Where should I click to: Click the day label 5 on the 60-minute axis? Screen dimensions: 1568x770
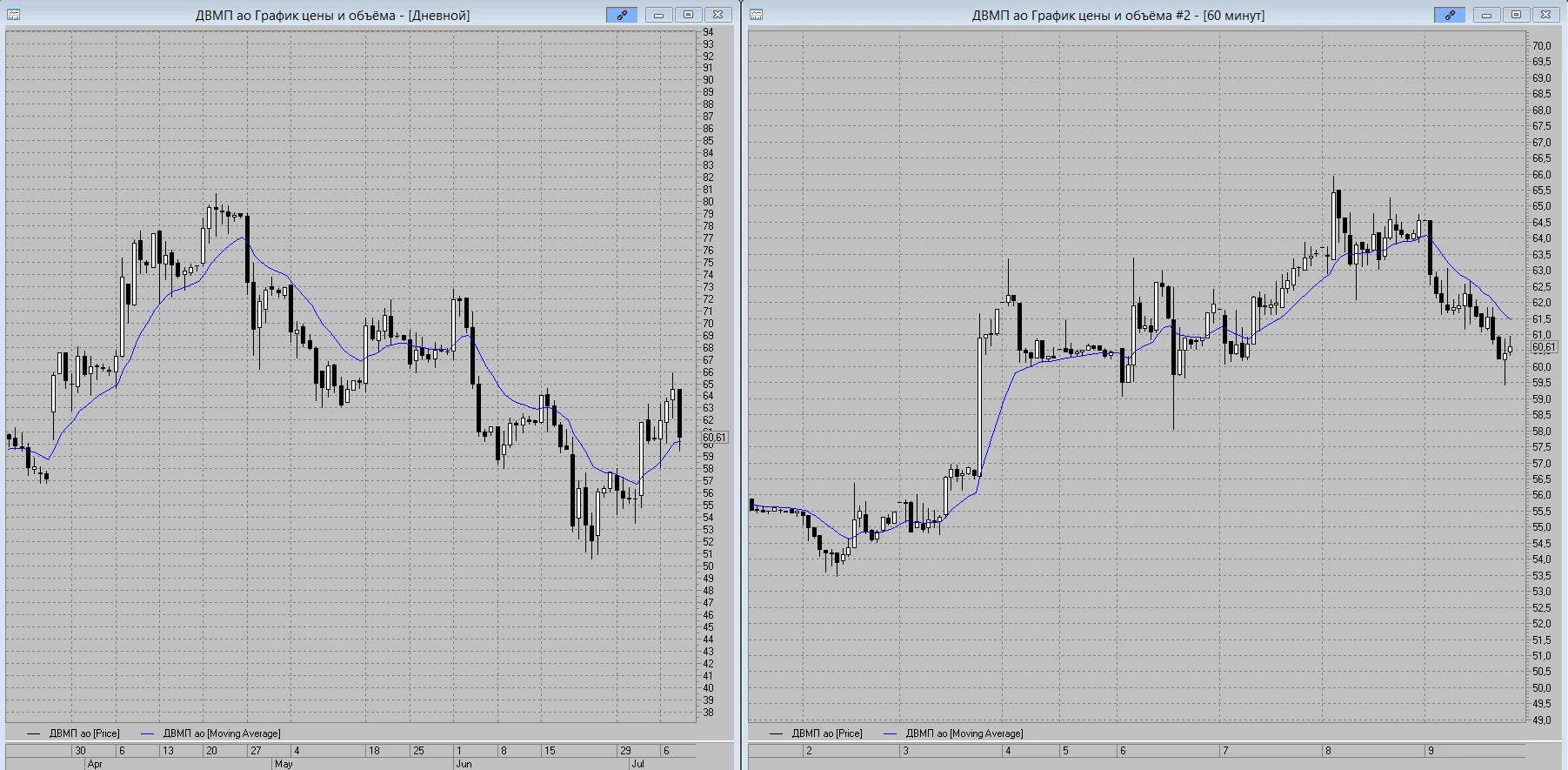(x=1065, y=751)
